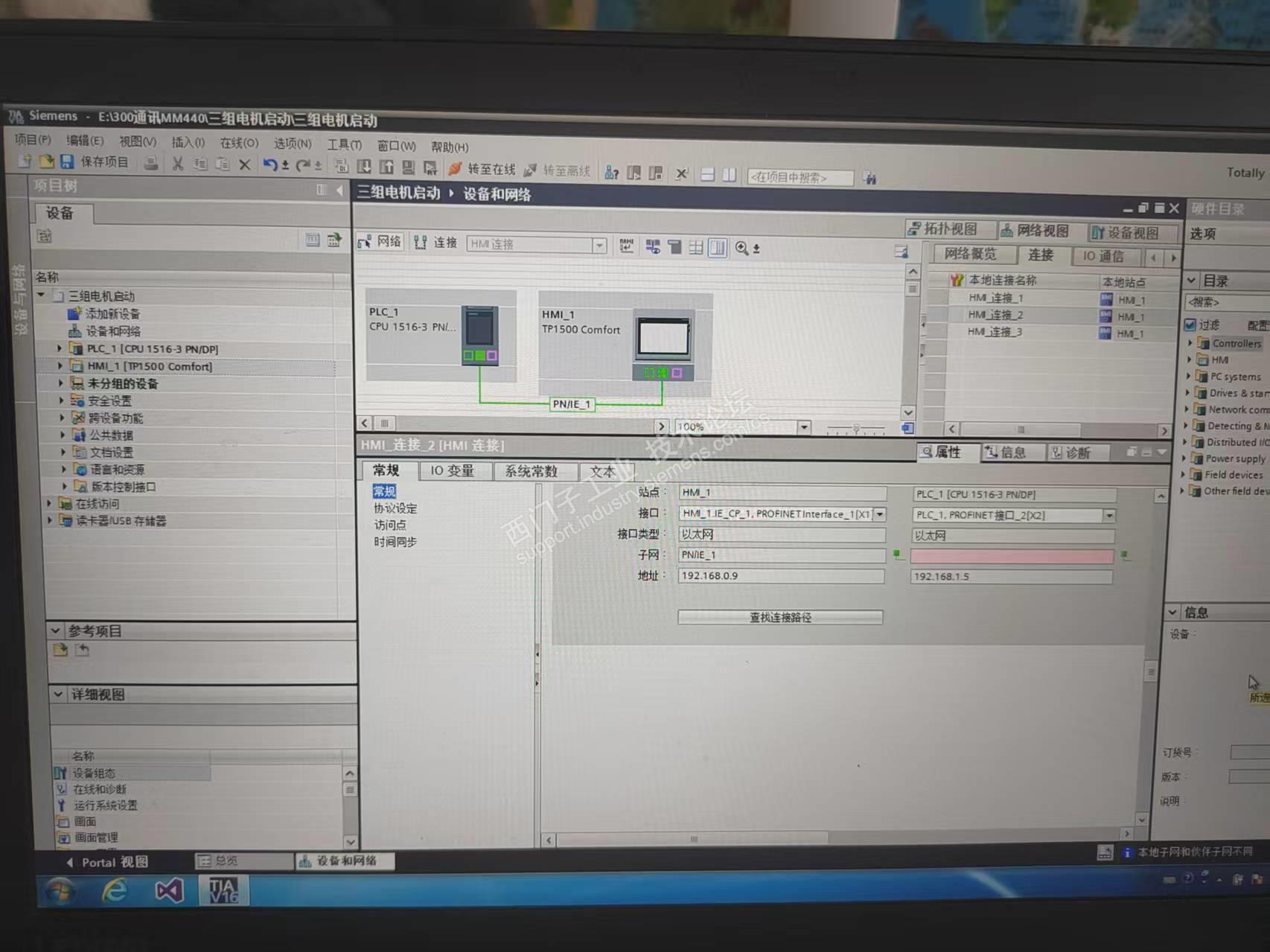Viewport: 1270px width, 952px height.
Task: Click the cut scissors icon
Action: click(178, 164)
